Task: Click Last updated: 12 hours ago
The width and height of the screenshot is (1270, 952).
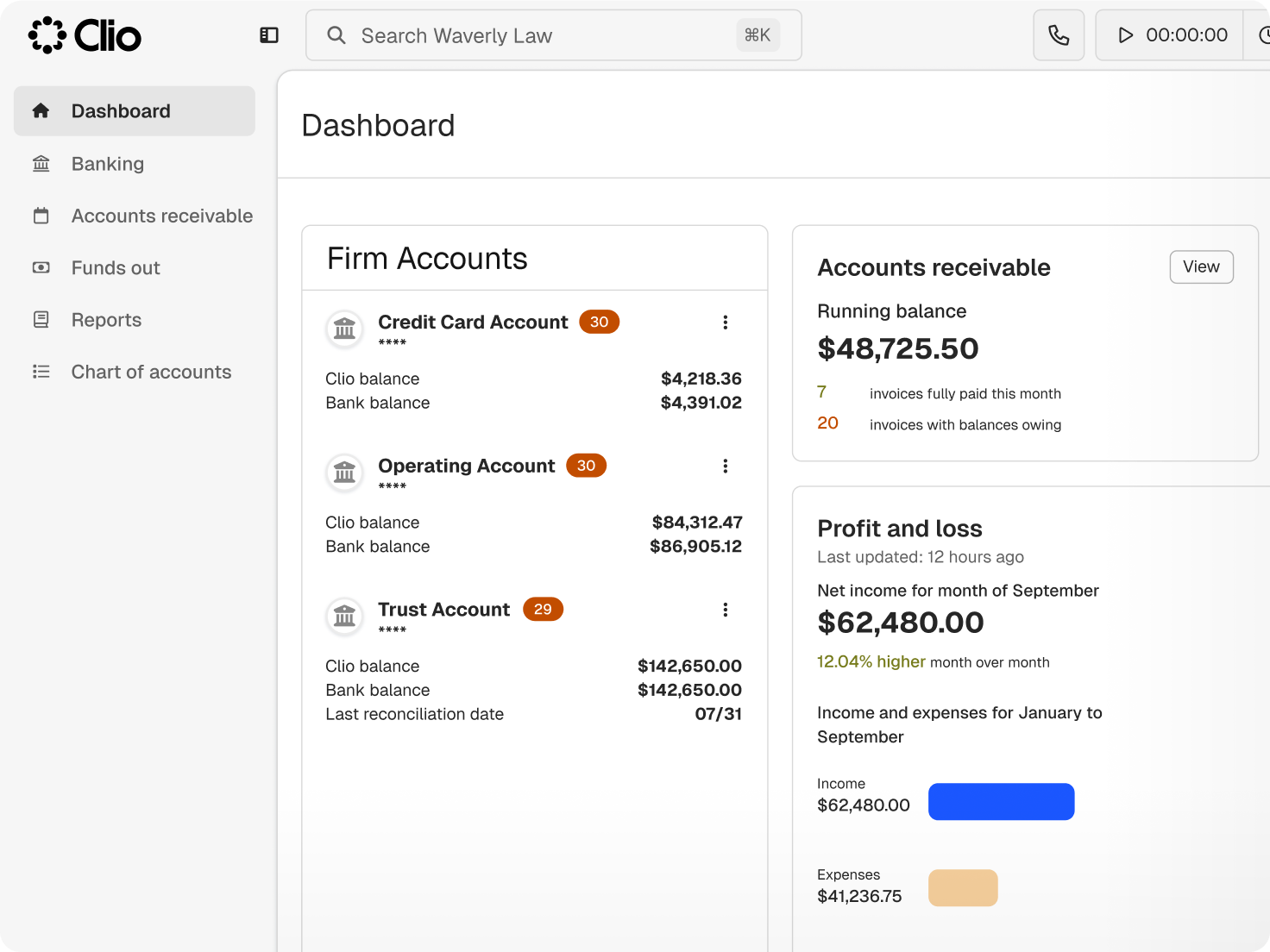Action: pyautogui.click(x=921, y=557)
